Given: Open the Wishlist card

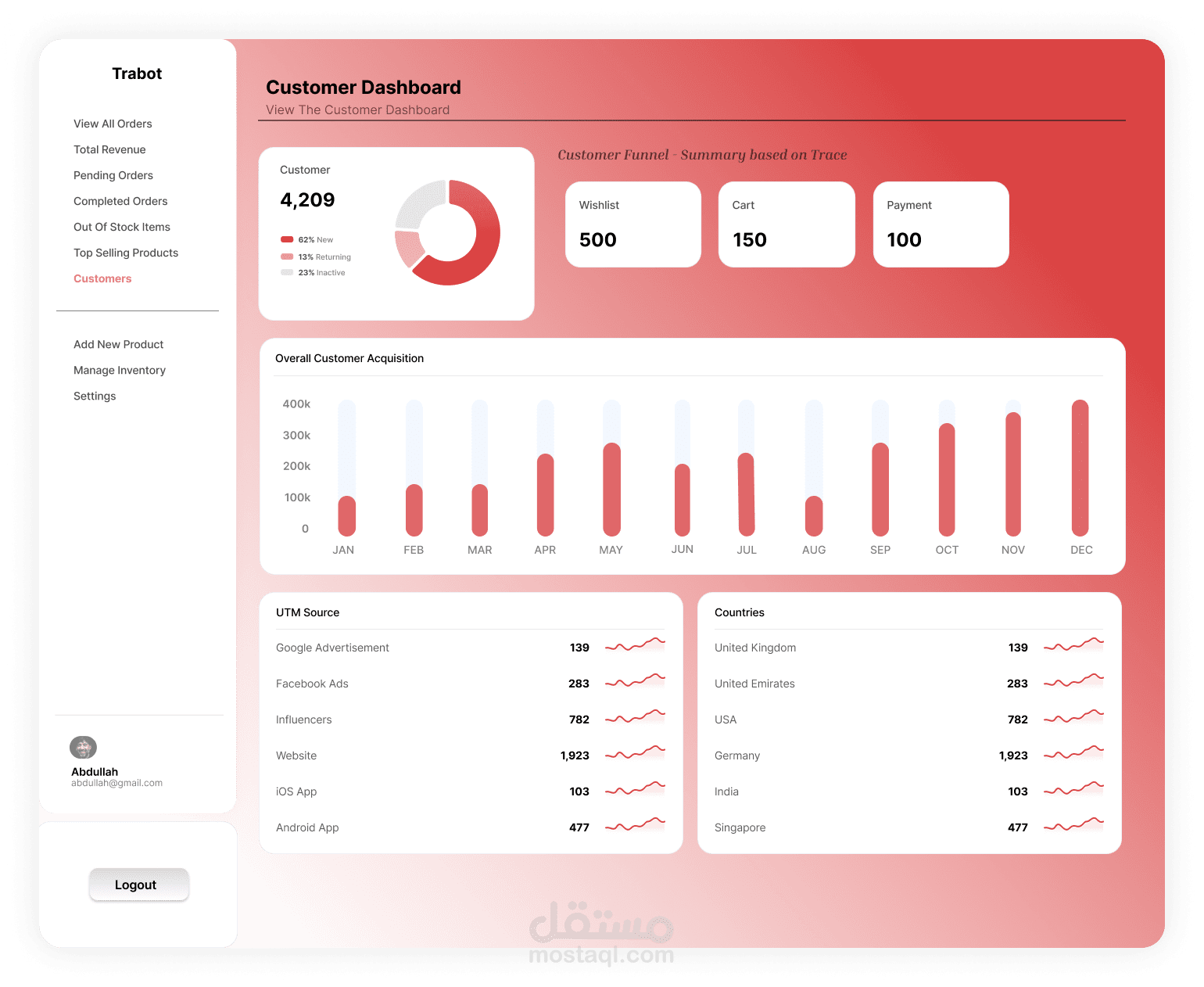Looking at the screenshot, I should [x=633, y=224].
